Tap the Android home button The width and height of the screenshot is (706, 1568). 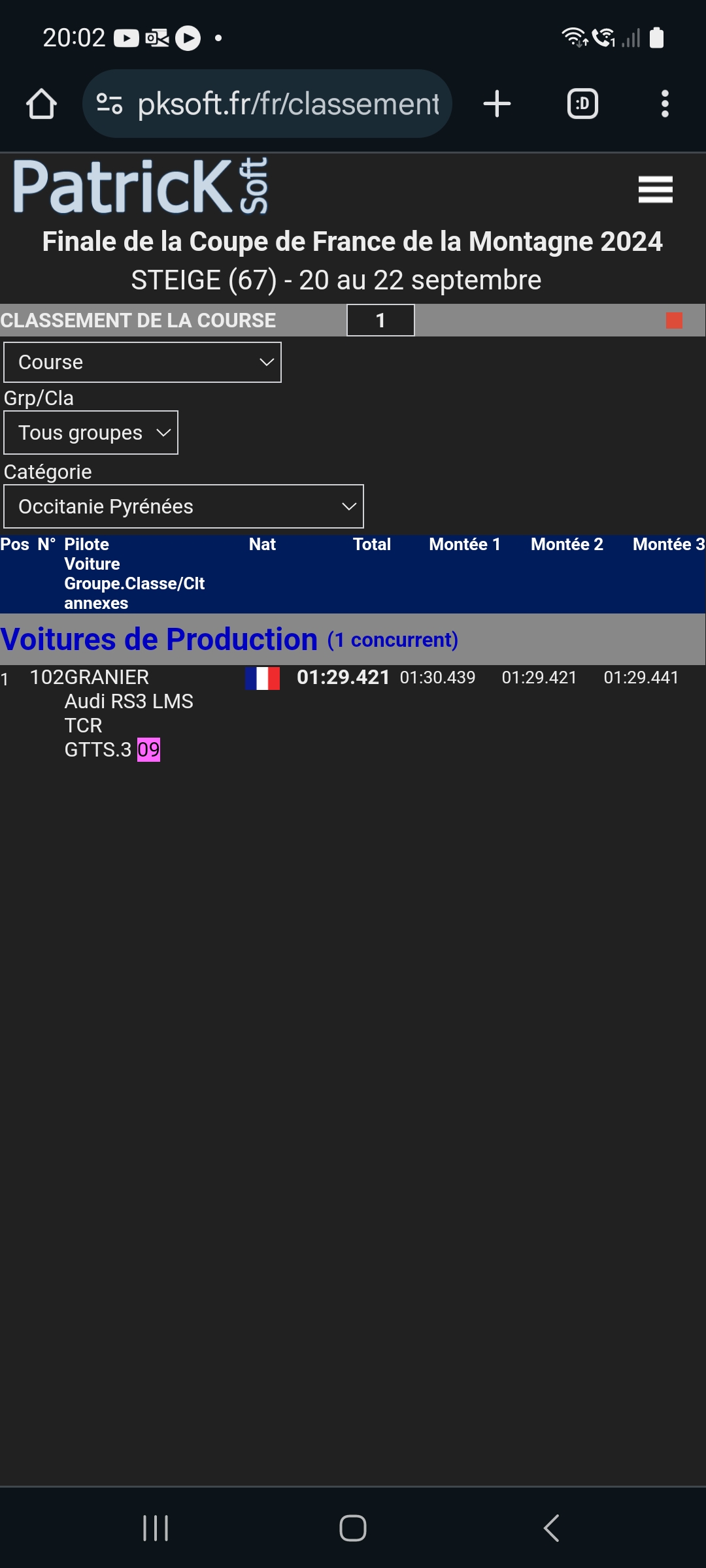tap(353, 1528)
